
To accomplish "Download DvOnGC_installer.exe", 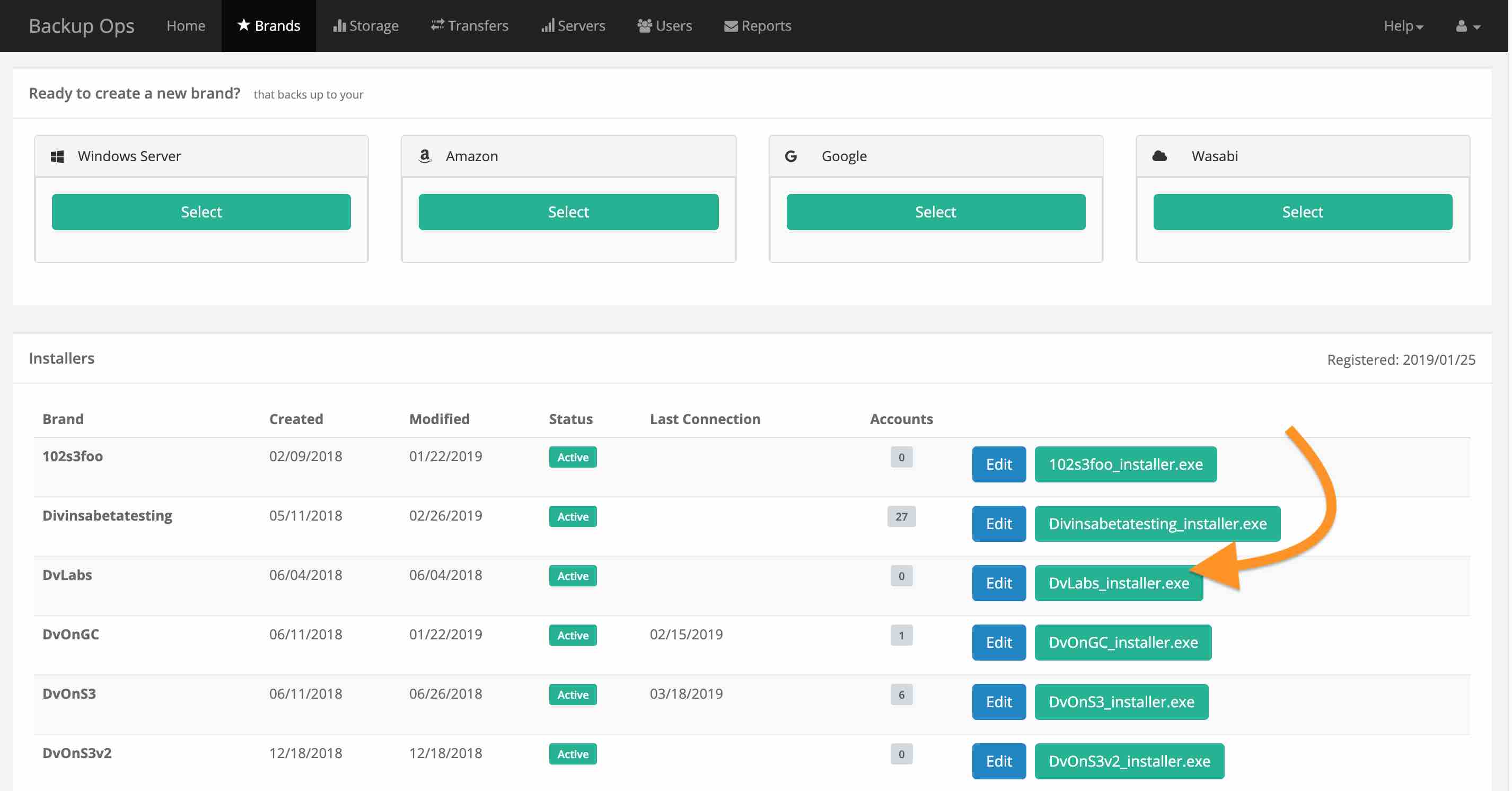I will (x=1123, y=642).
